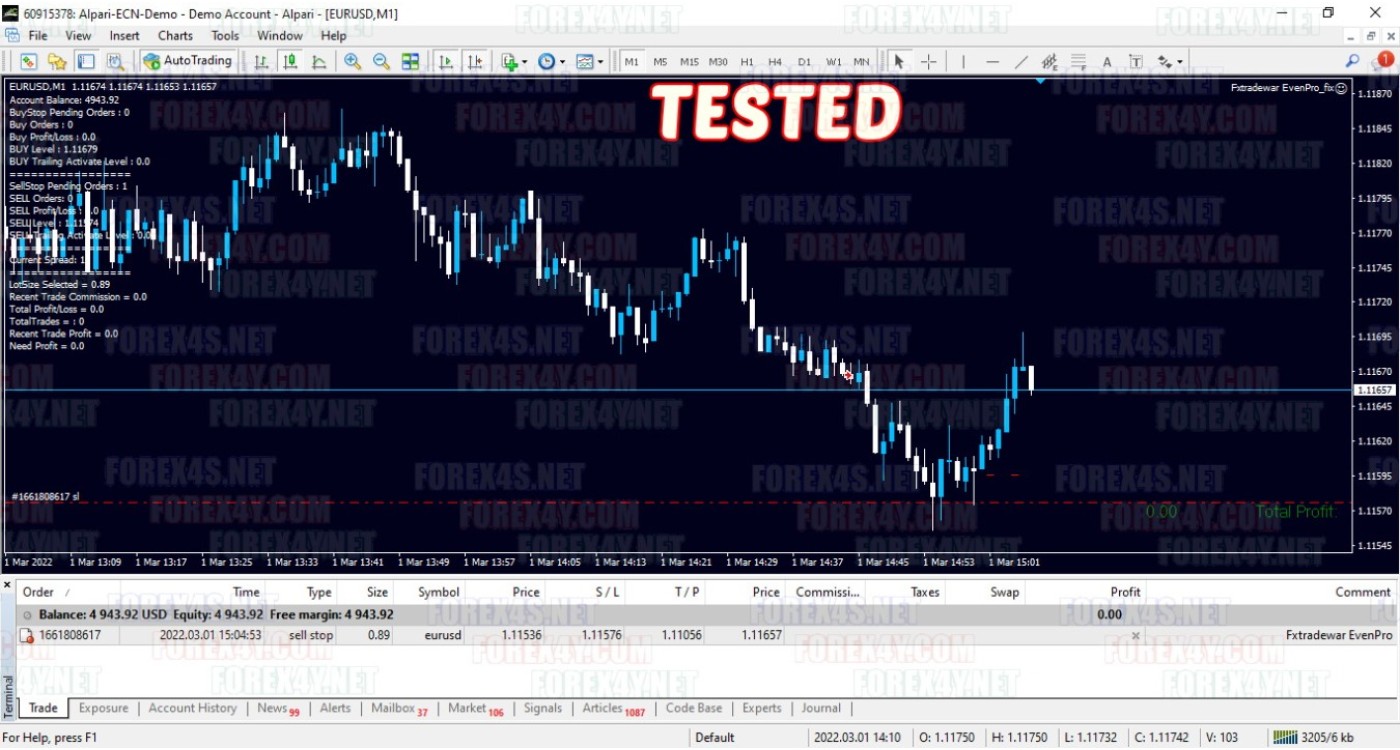Select the M15 timeframe button
This screenshot has height=750, width=1400.
(689, 62)
